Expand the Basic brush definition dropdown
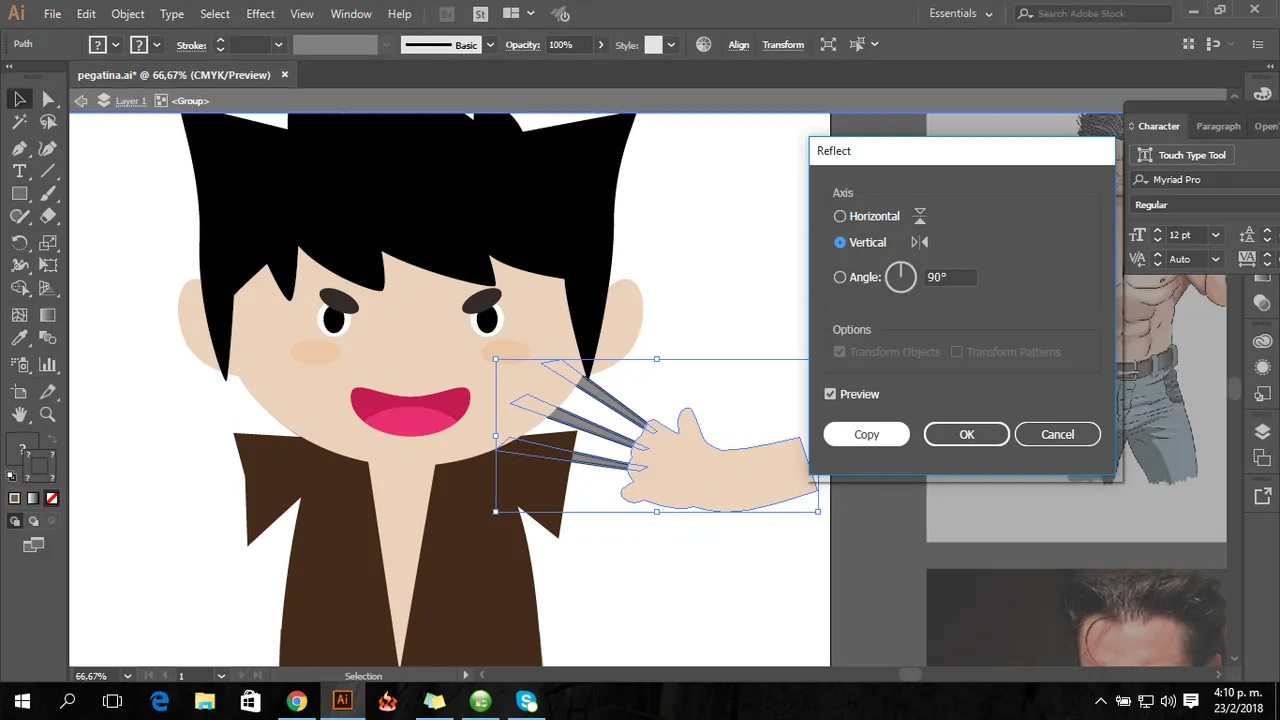This screenshot has width=1280, height=720. [490, 45]
